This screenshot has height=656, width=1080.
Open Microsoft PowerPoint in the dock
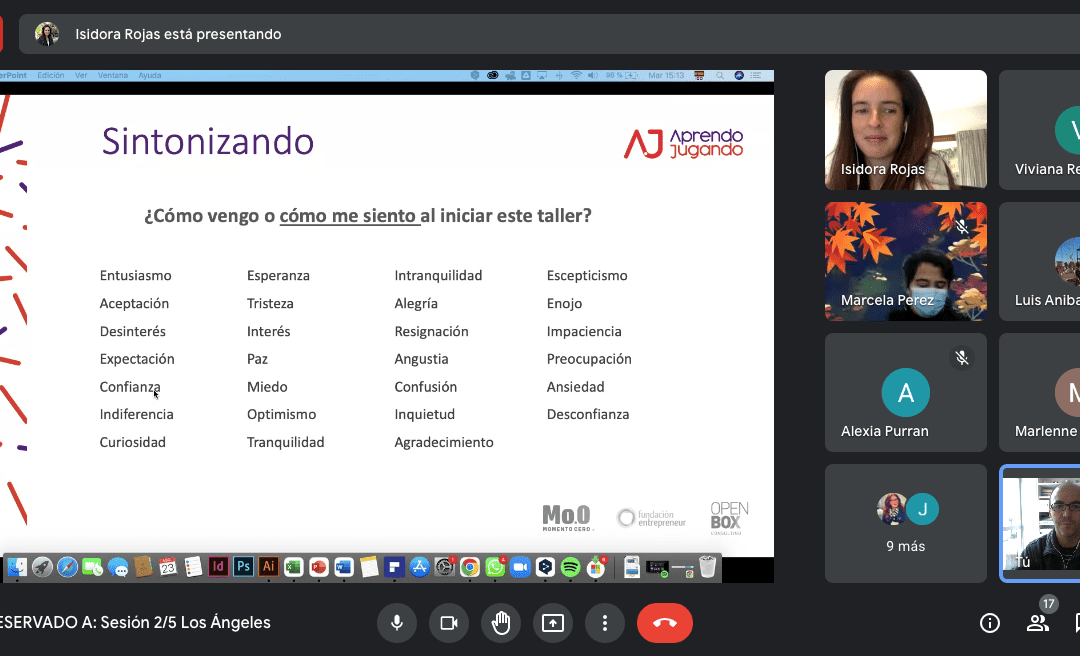coord(318,567)
